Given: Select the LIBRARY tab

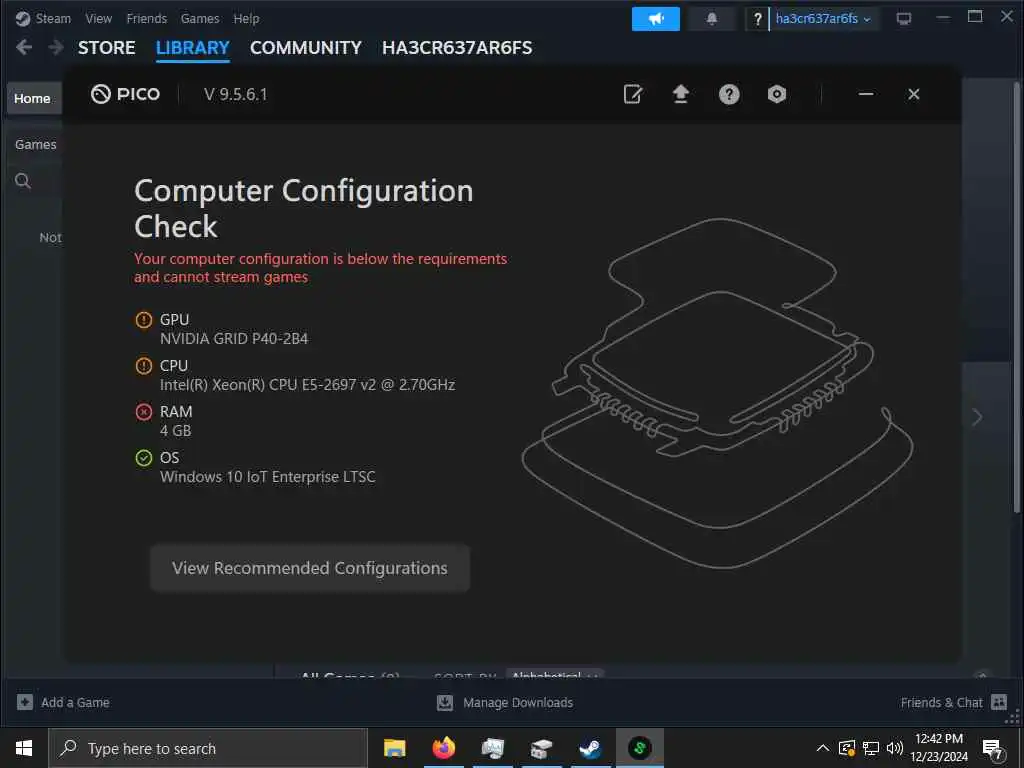Looking at the screenshot, I should 193,48.
